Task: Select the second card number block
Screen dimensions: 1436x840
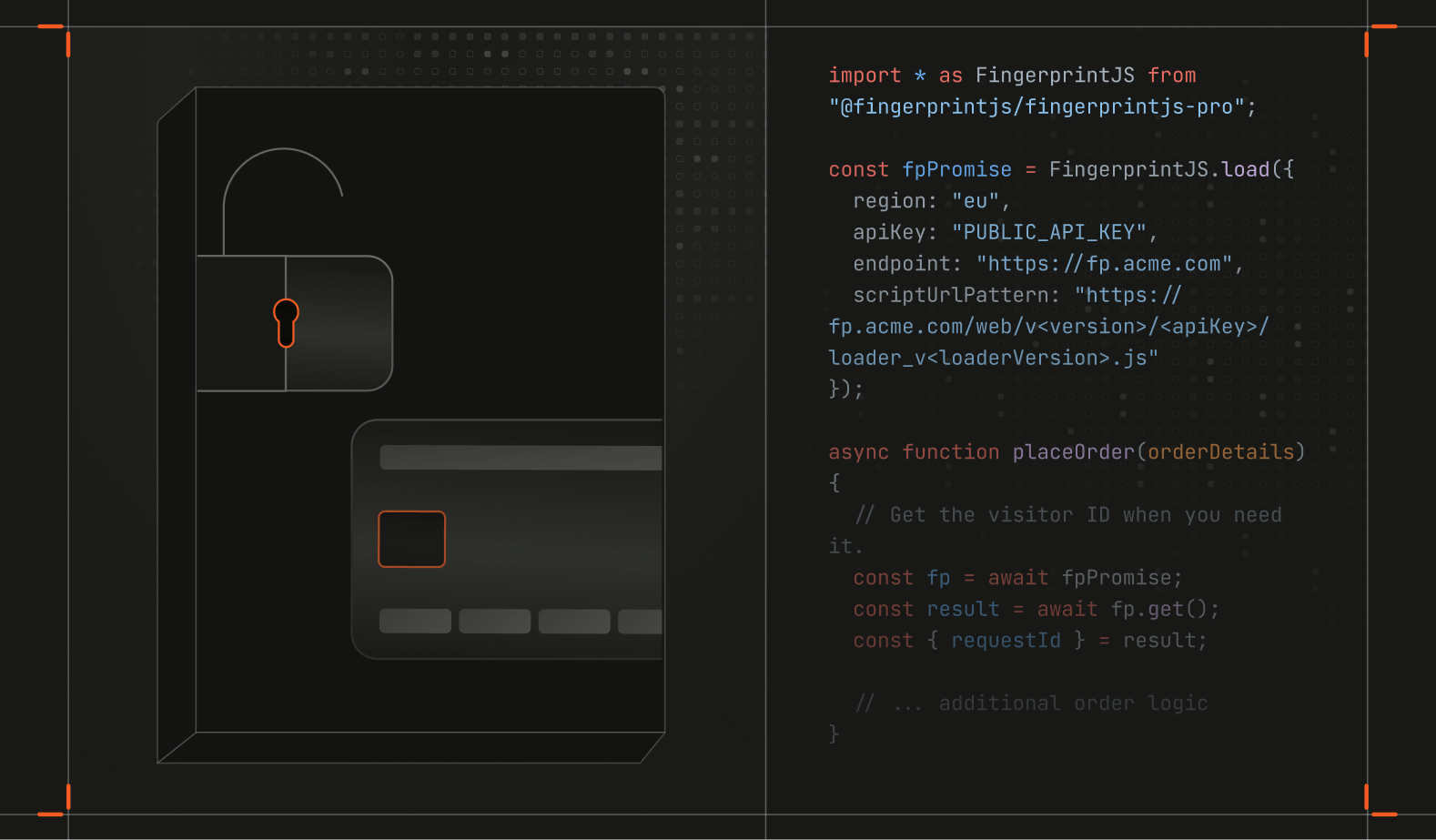Action: click(x=494, y=621)
